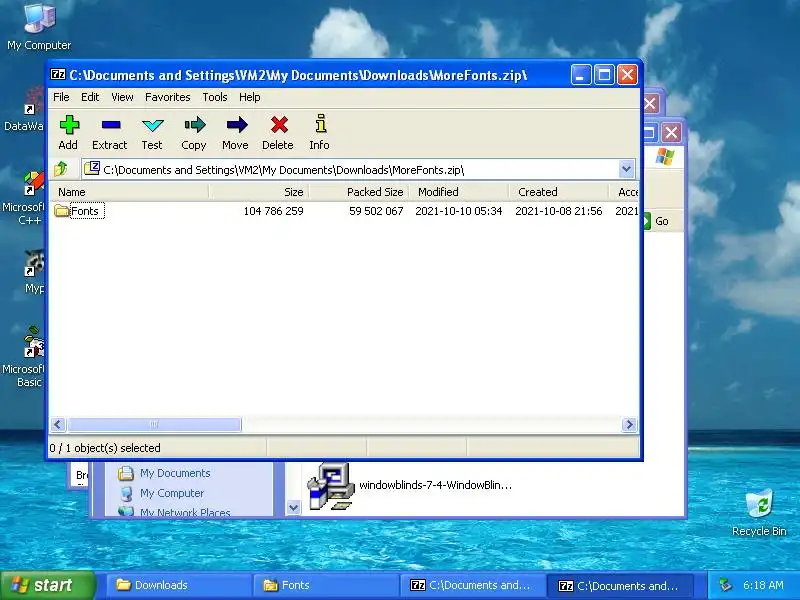
Task: Click the Fonts folder name text
Action: click(x=85, y=211)
